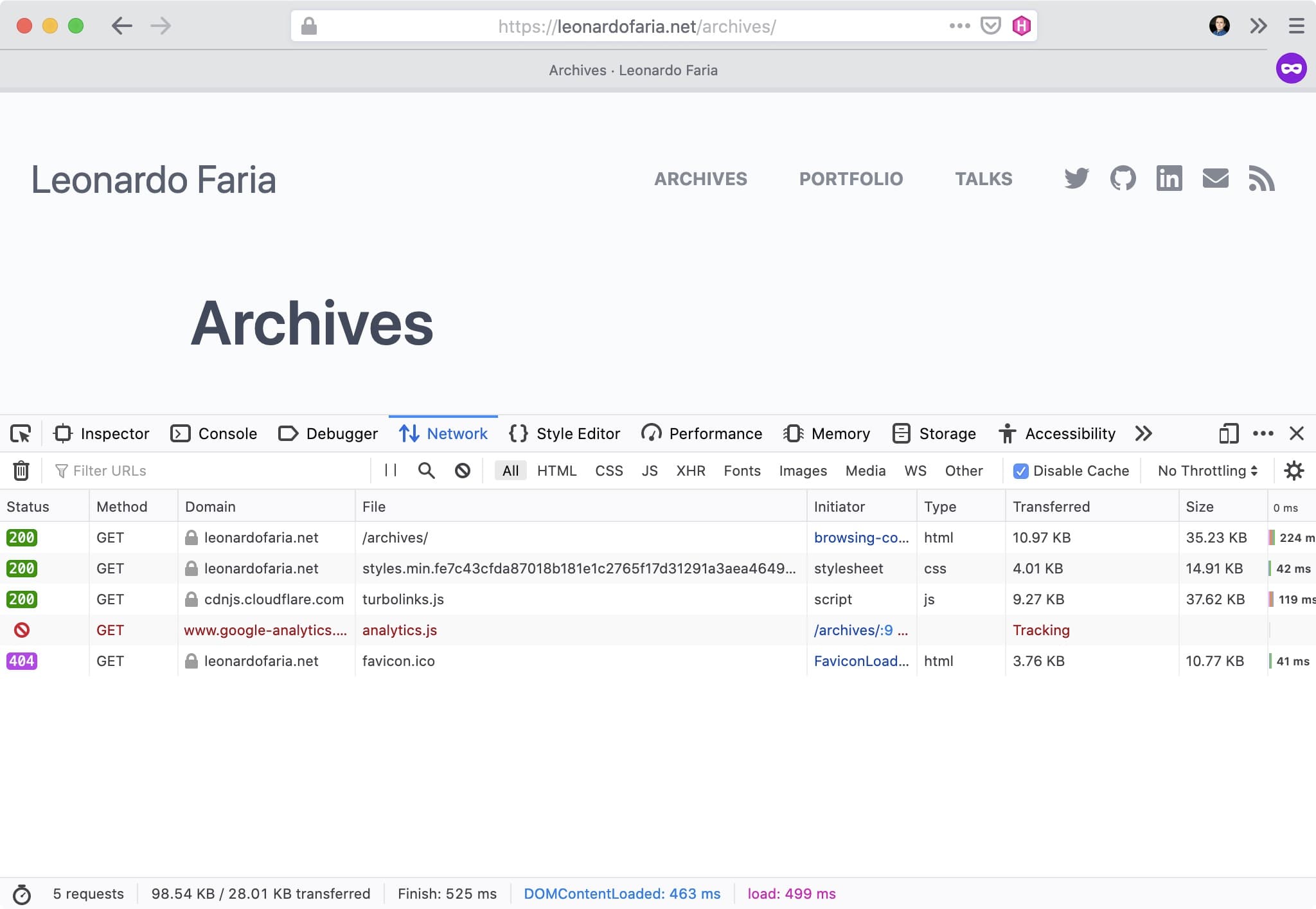
Task: Switch to the Memory tab
Action: pos(826,434)
